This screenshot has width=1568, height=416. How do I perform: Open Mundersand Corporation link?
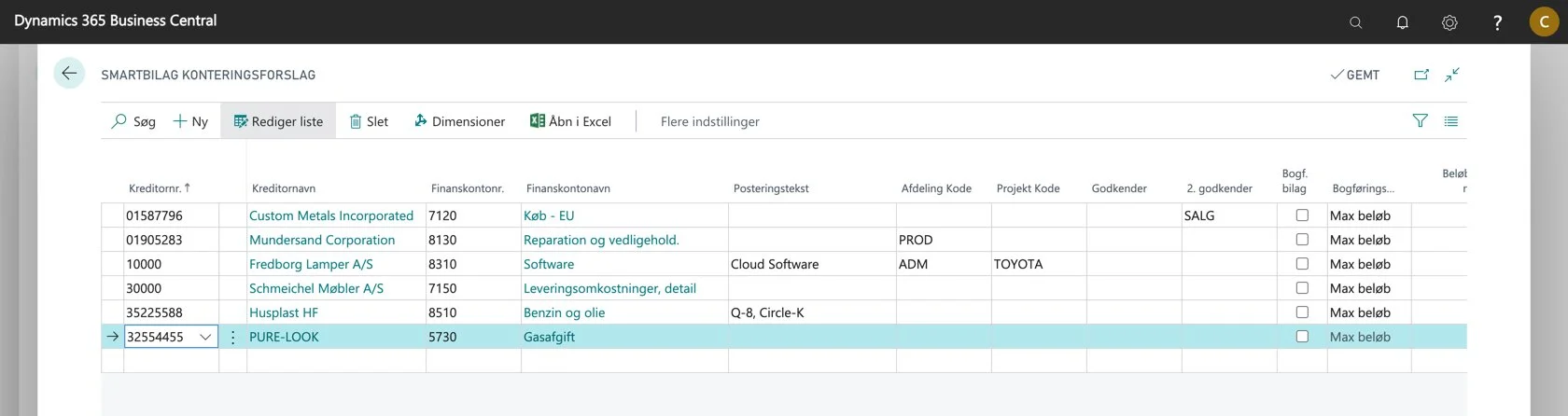coord(322,240)
